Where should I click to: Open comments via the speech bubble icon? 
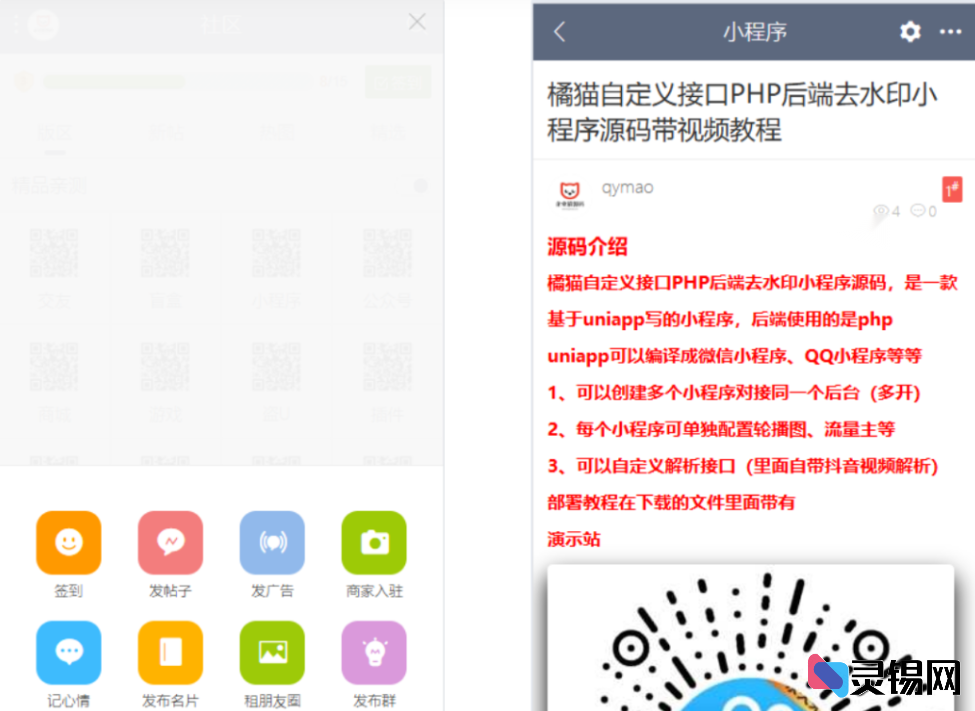pos(916,211)
